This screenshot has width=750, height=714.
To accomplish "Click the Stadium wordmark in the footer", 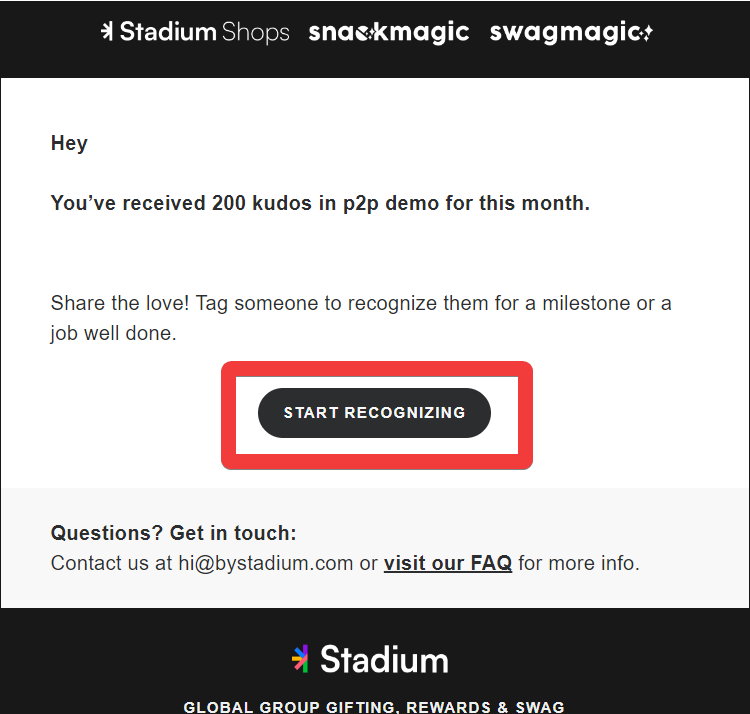I will [385, 659].
